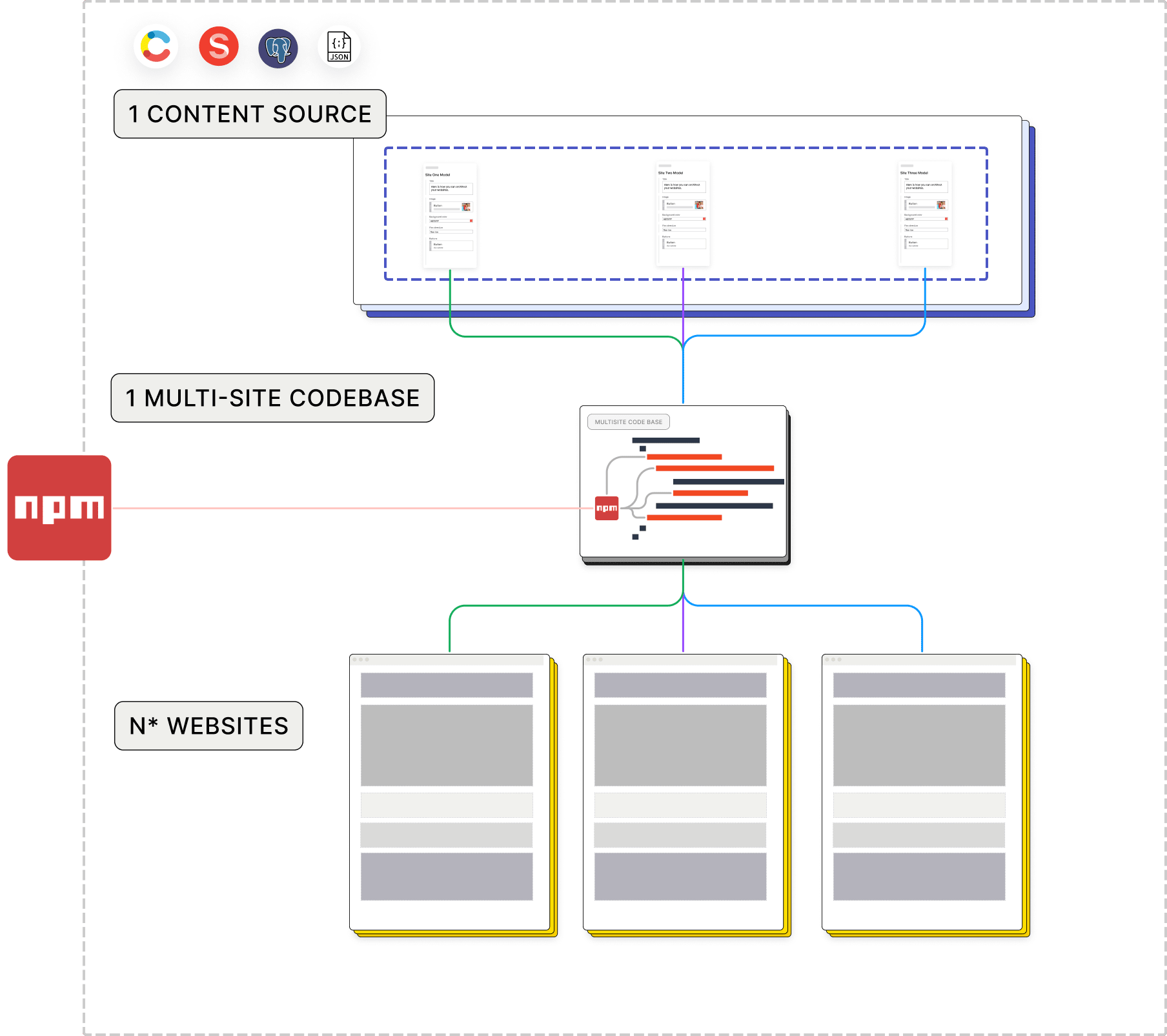Click browser dots of the purple-line website mockup
The height and width of the screenshot is (1036, 1167).
(594, 660)
